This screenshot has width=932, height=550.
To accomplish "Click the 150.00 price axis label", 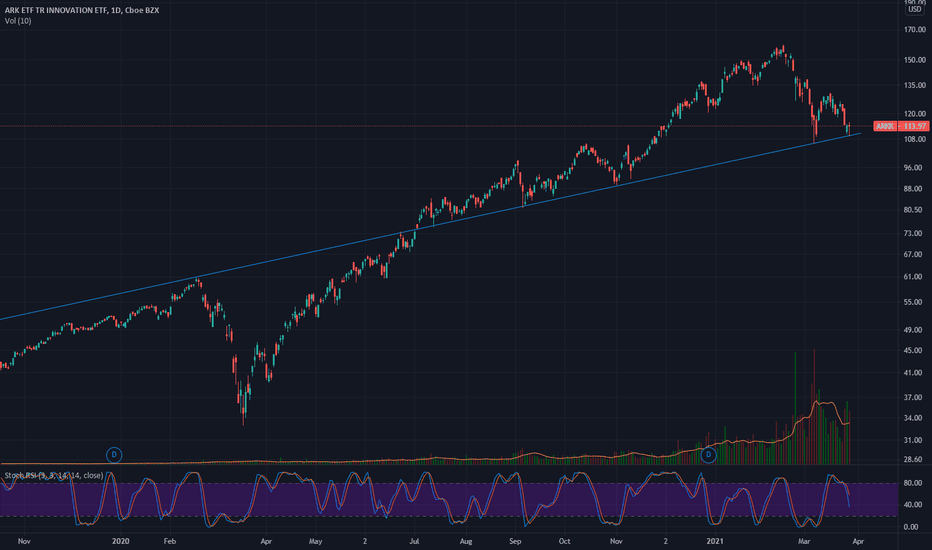I will pos(915,60).
